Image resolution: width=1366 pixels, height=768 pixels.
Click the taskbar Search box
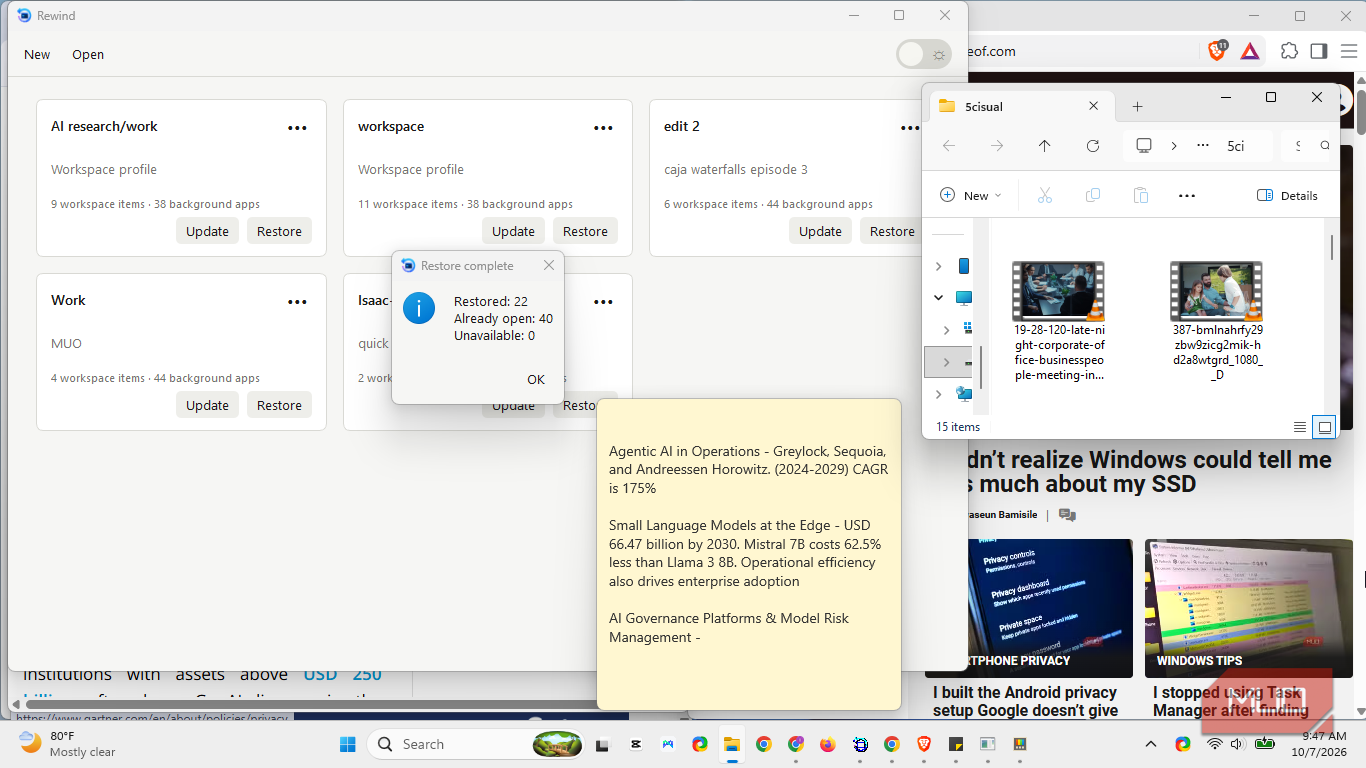[x=475, y=744]
